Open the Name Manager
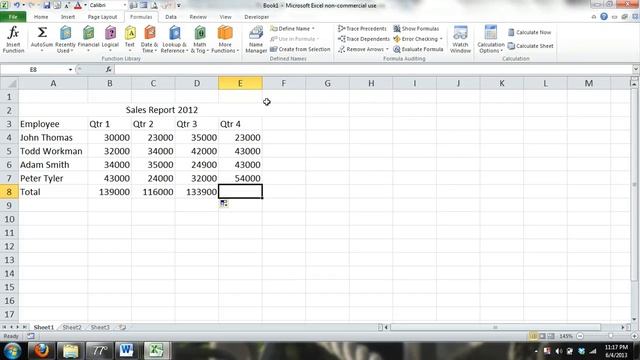This screenshot has width=640, height=360. tap(256, 39)
